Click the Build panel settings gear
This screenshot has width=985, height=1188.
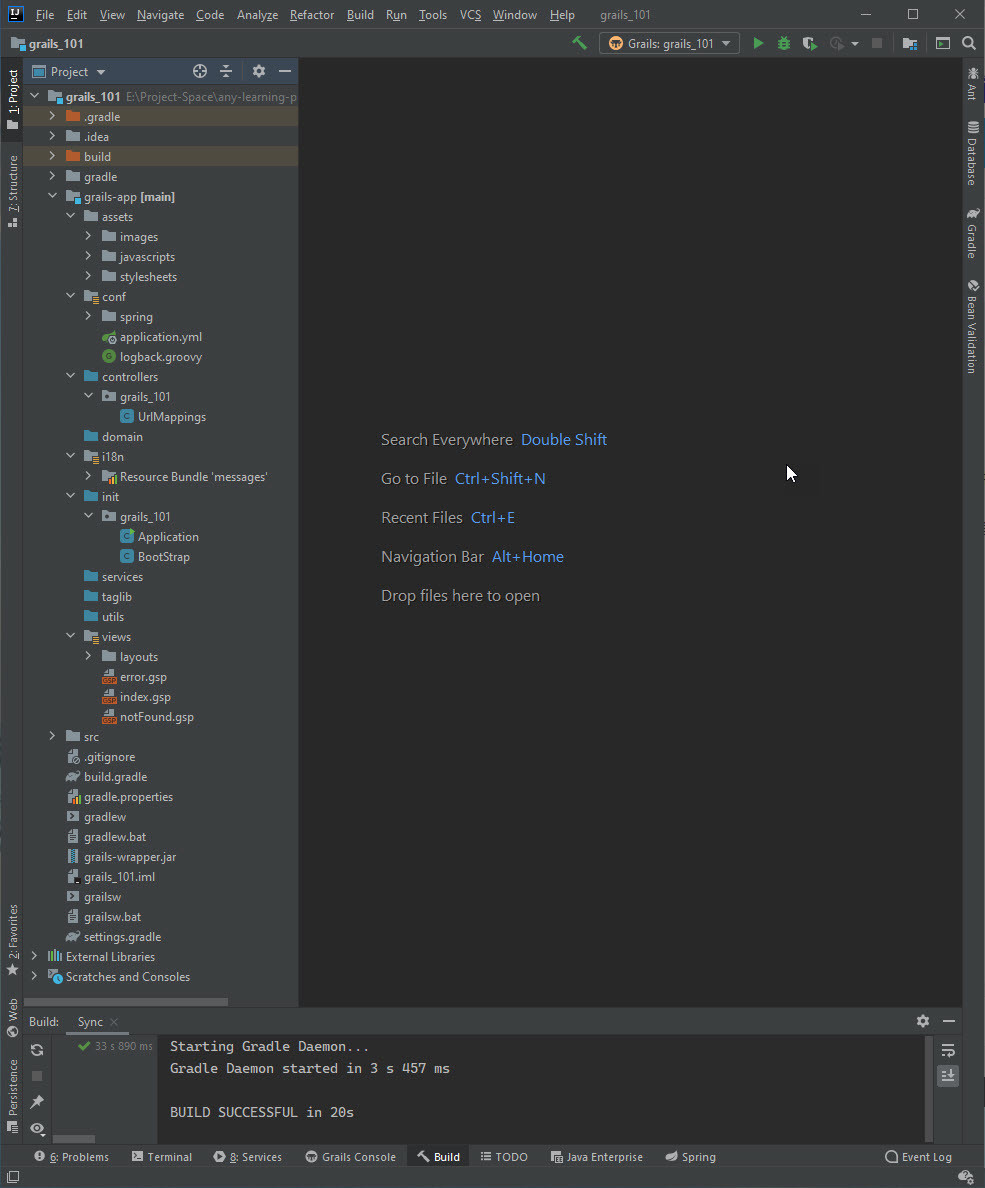(922, 1021)
